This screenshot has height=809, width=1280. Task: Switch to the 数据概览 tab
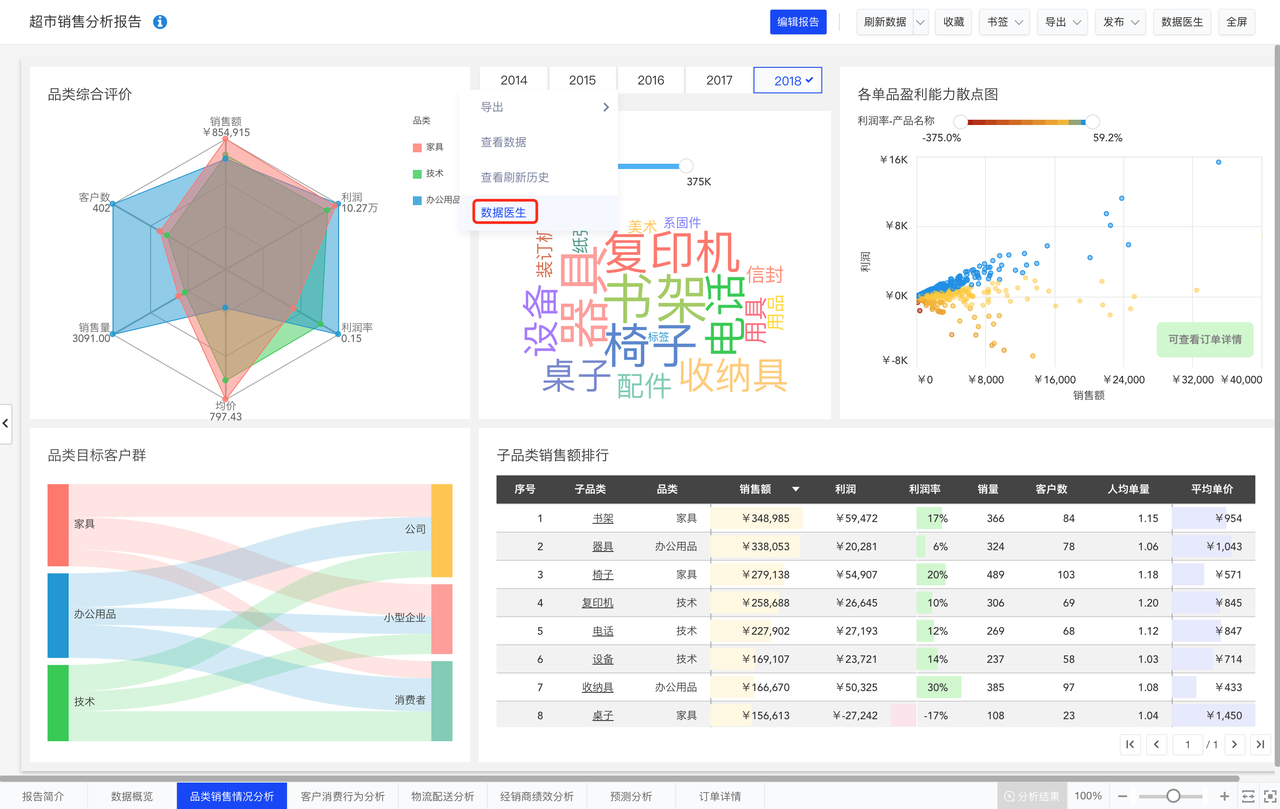(x=132, y=796)
